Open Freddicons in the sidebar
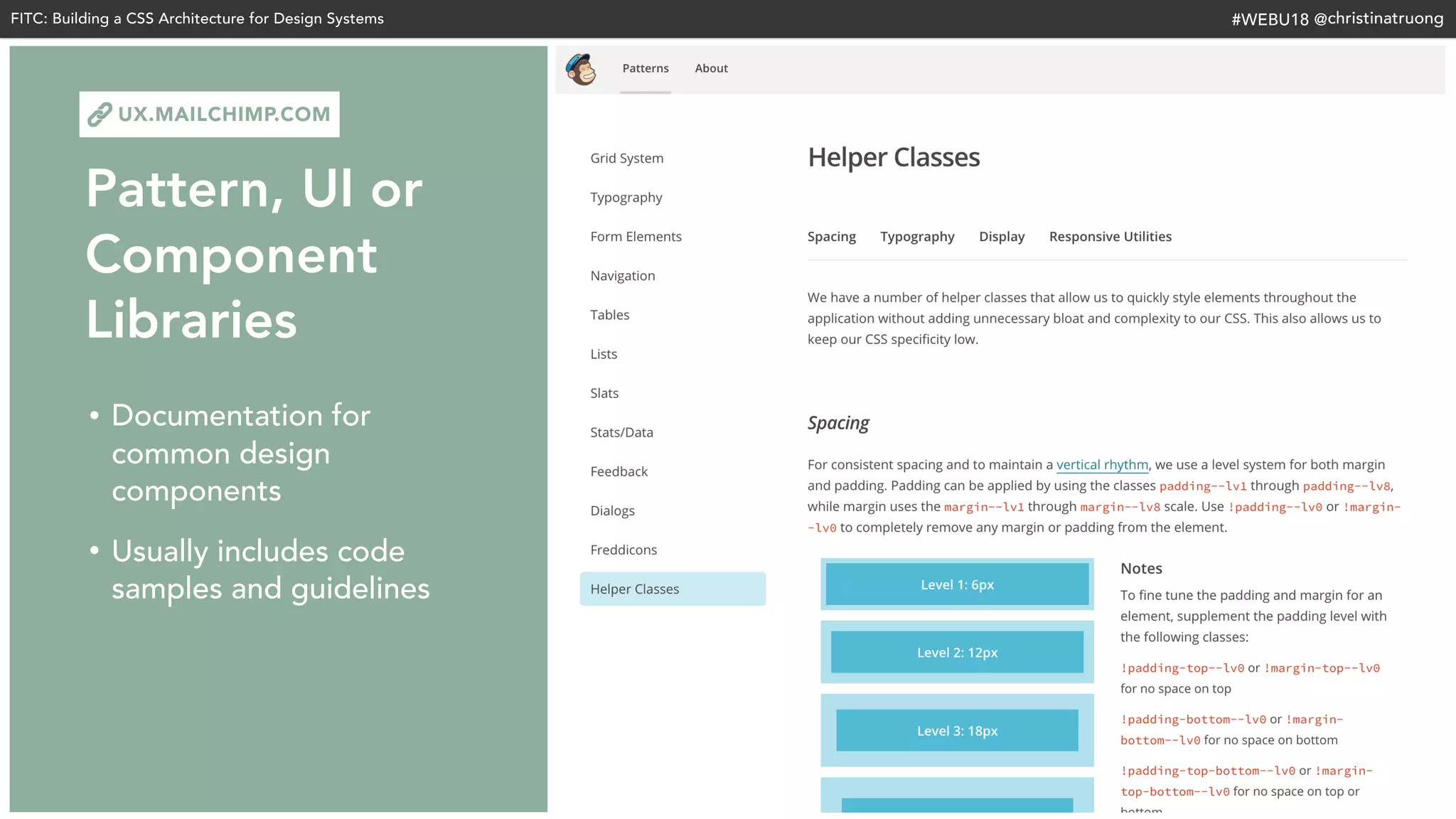 pos(623,549)
